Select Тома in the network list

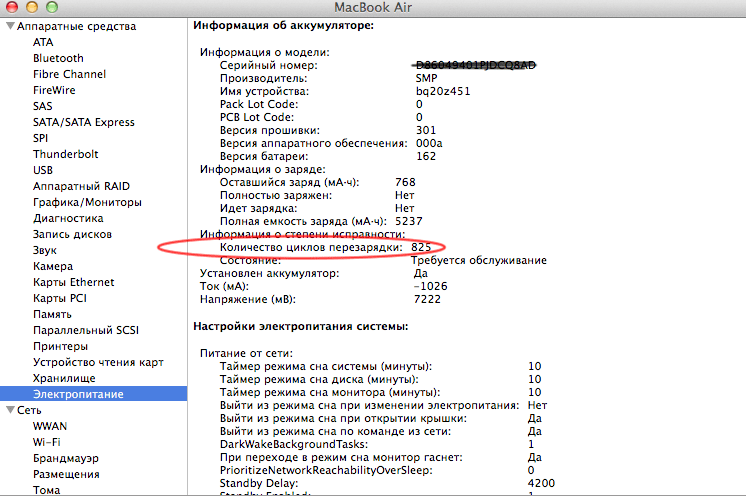point(46,490)
